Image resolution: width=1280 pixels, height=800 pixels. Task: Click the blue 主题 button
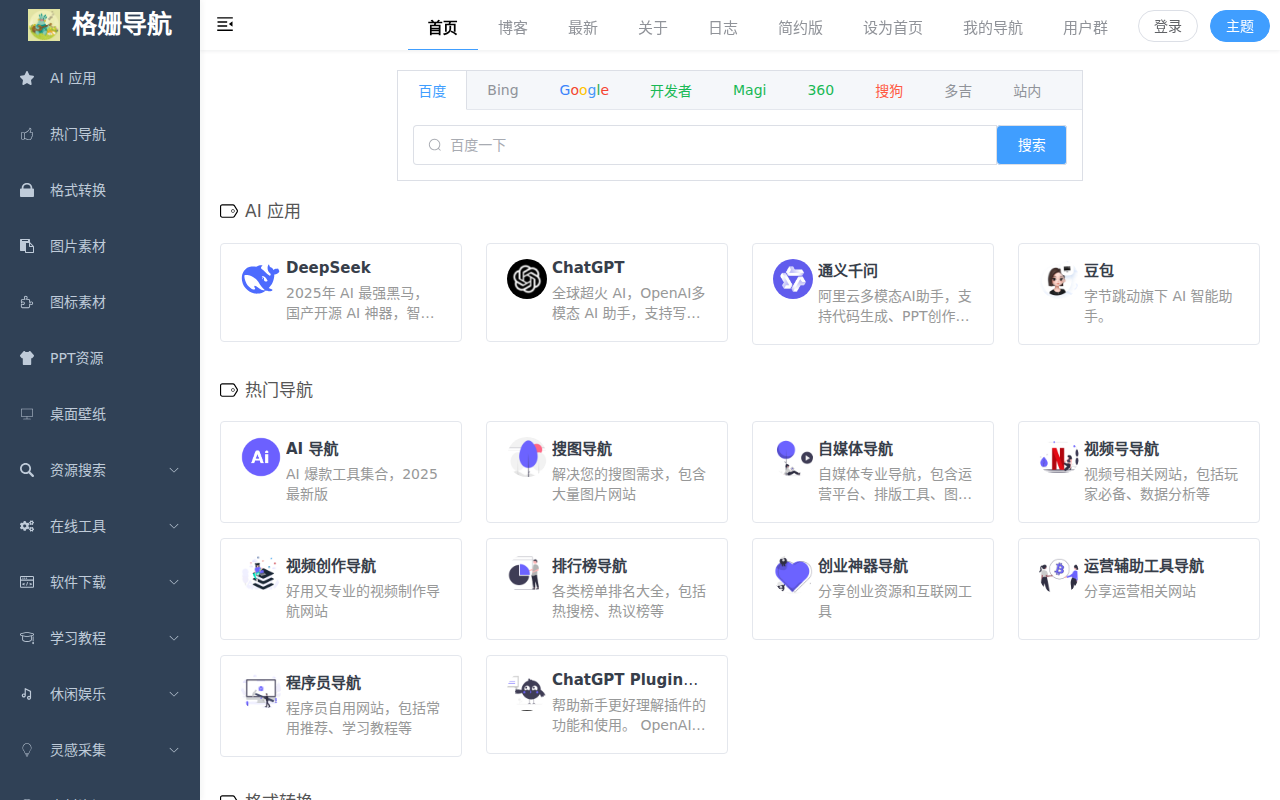point(1240,27)
